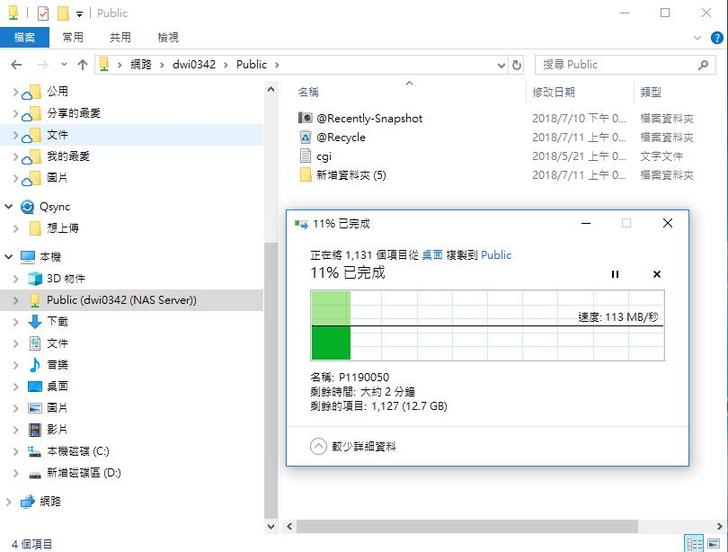Select the @Recycle folder

click(x=341, y=137)
